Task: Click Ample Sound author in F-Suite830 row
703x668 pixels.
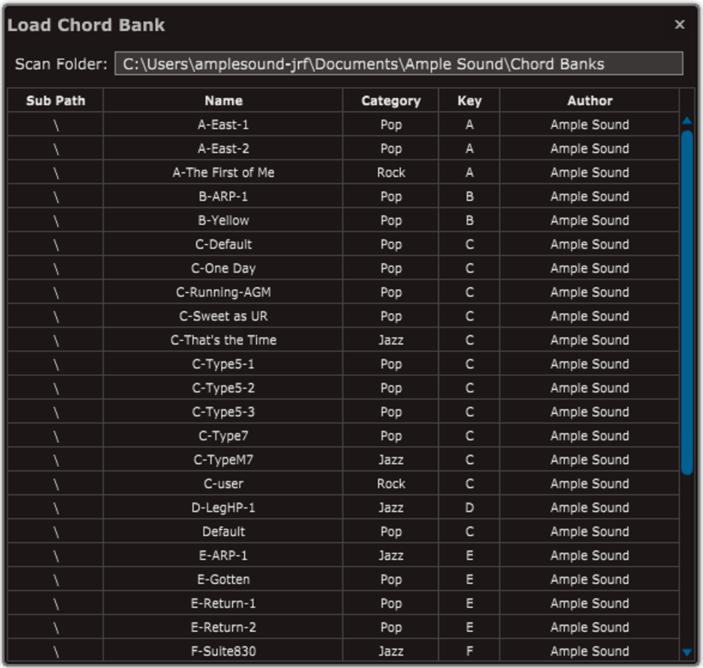Action: click(x=590, y=651)
